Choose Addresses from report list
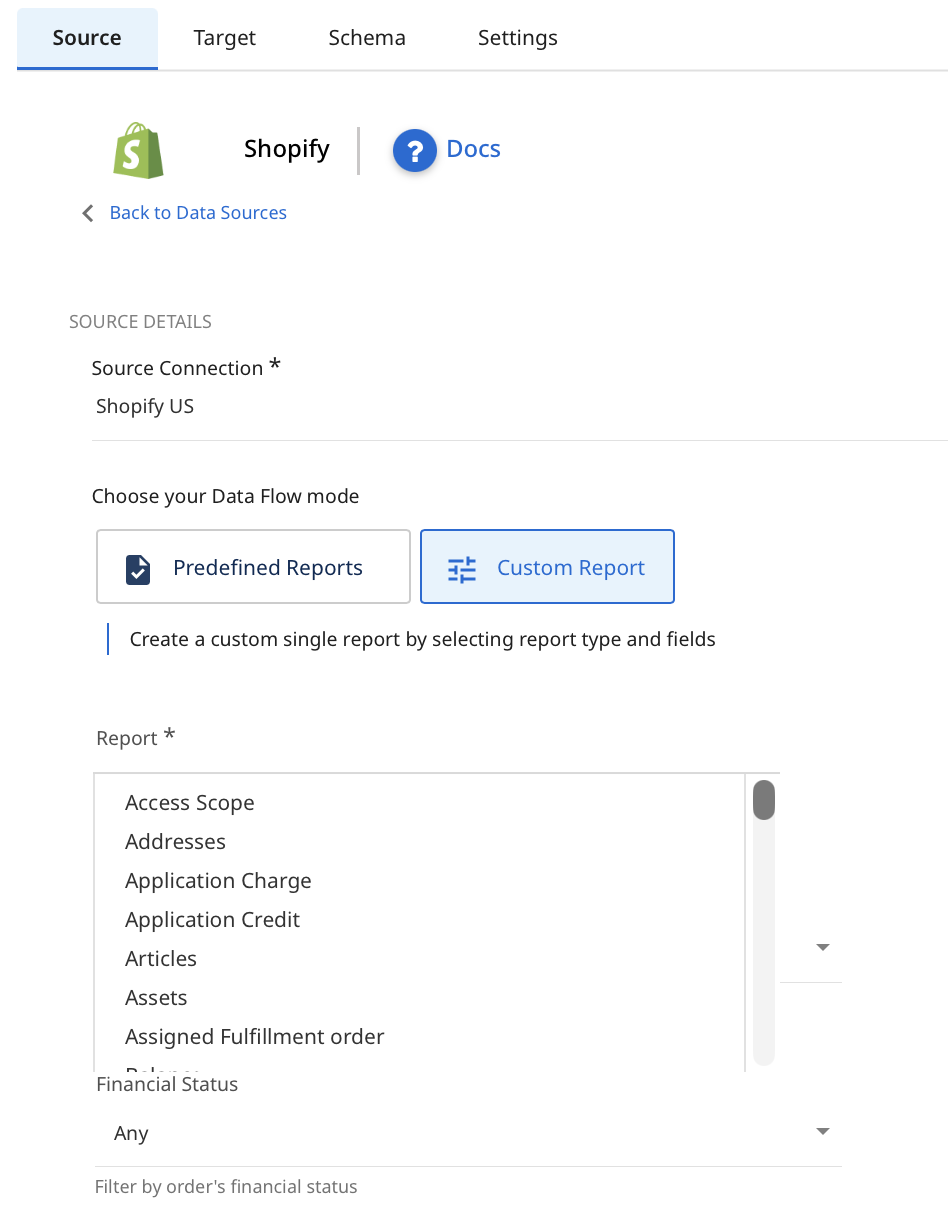This screenshot has width=948, height=1222. pos(175,842)
